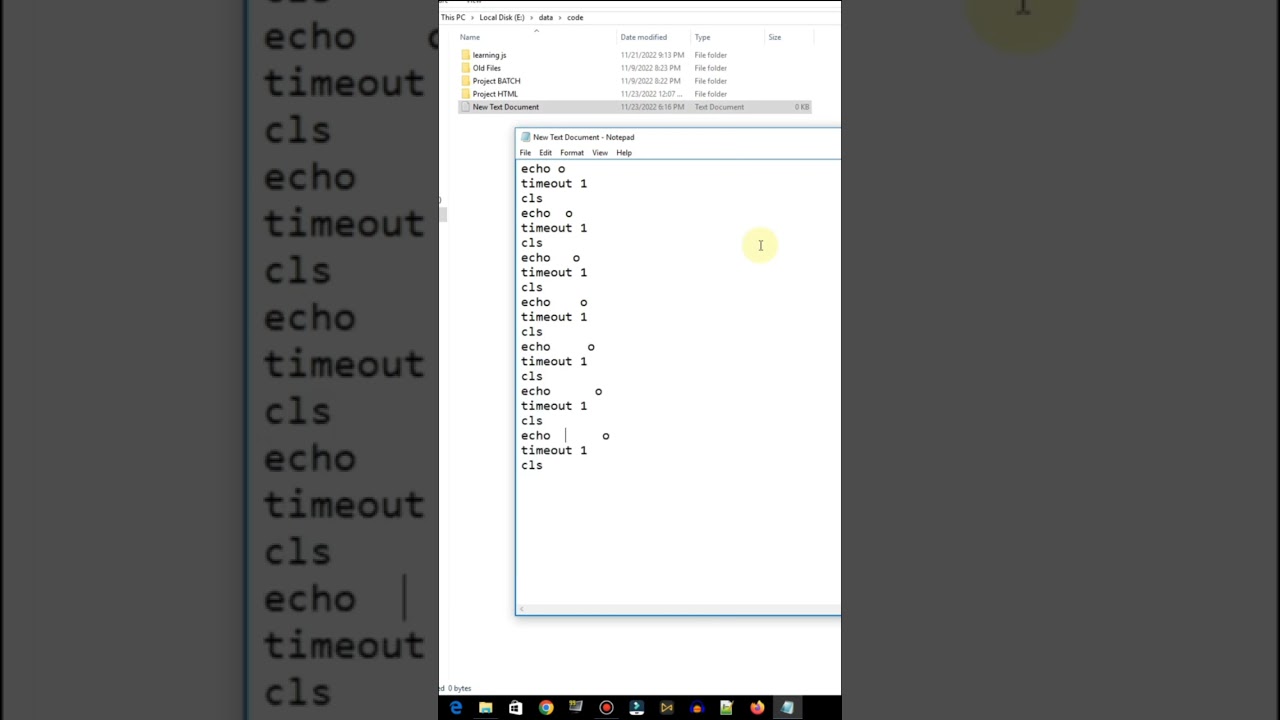1280x720 pixels.
Task: Go to the data folder in breadcrumb
Action: 546,17
